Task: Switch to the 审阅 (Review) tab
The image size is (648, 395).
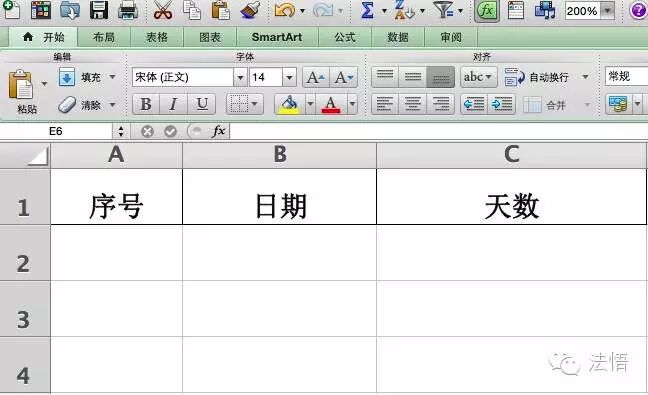Action: [451, 38]
